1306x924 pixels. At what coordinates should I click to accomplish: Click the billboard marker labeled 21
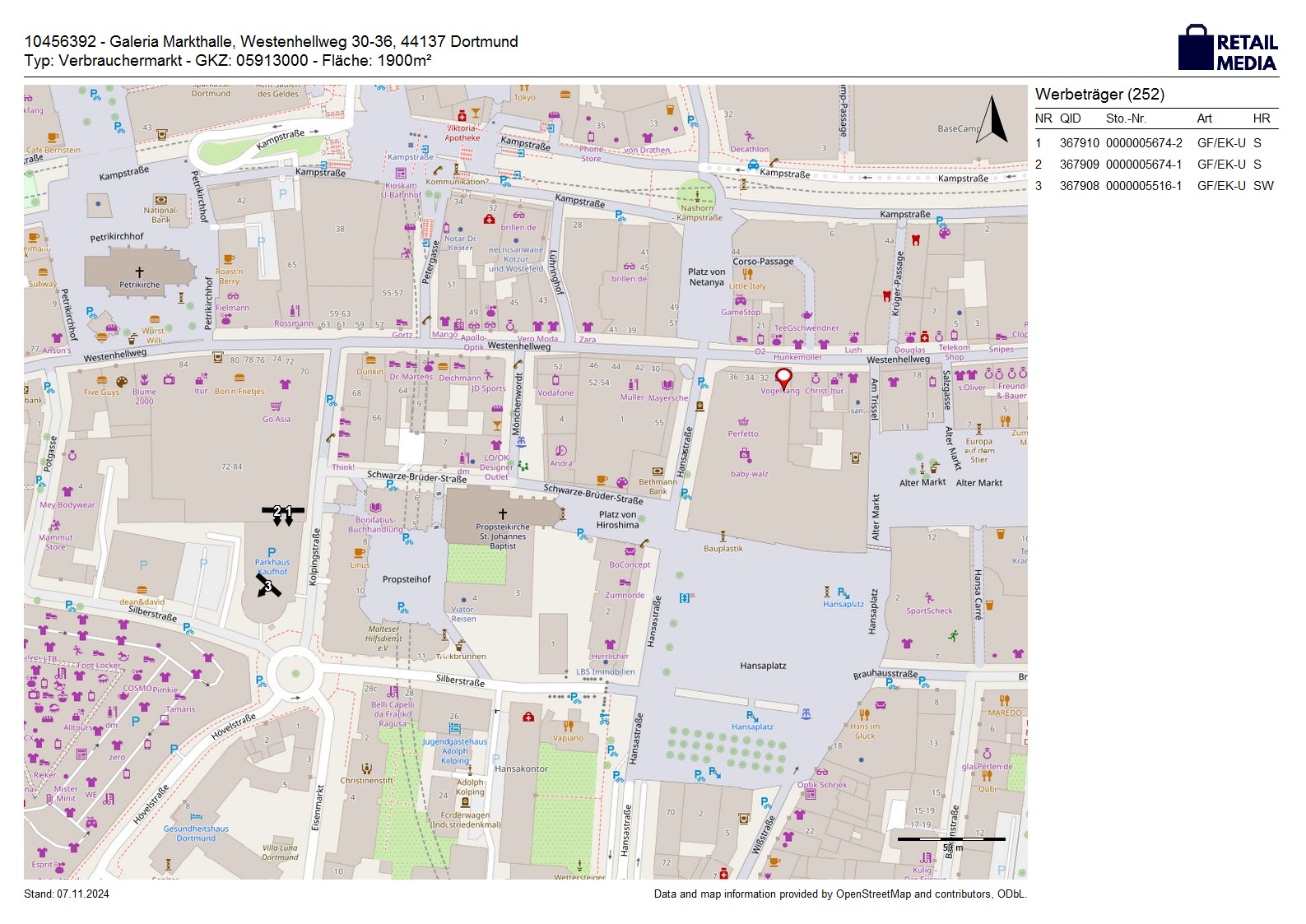coord(282,513)
